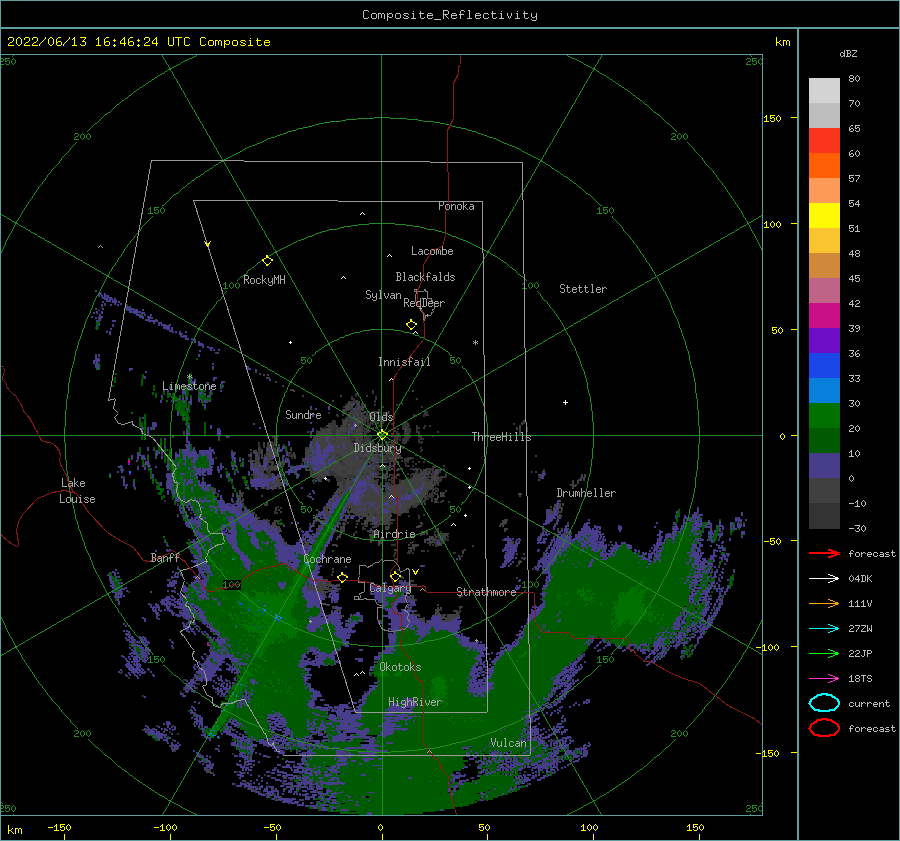Image resolution: width=900 pixels, height=841 pixels.
Task: Click the yellow arrowhead marker northwest of RockyMH
Action: [x=207, y=244]
